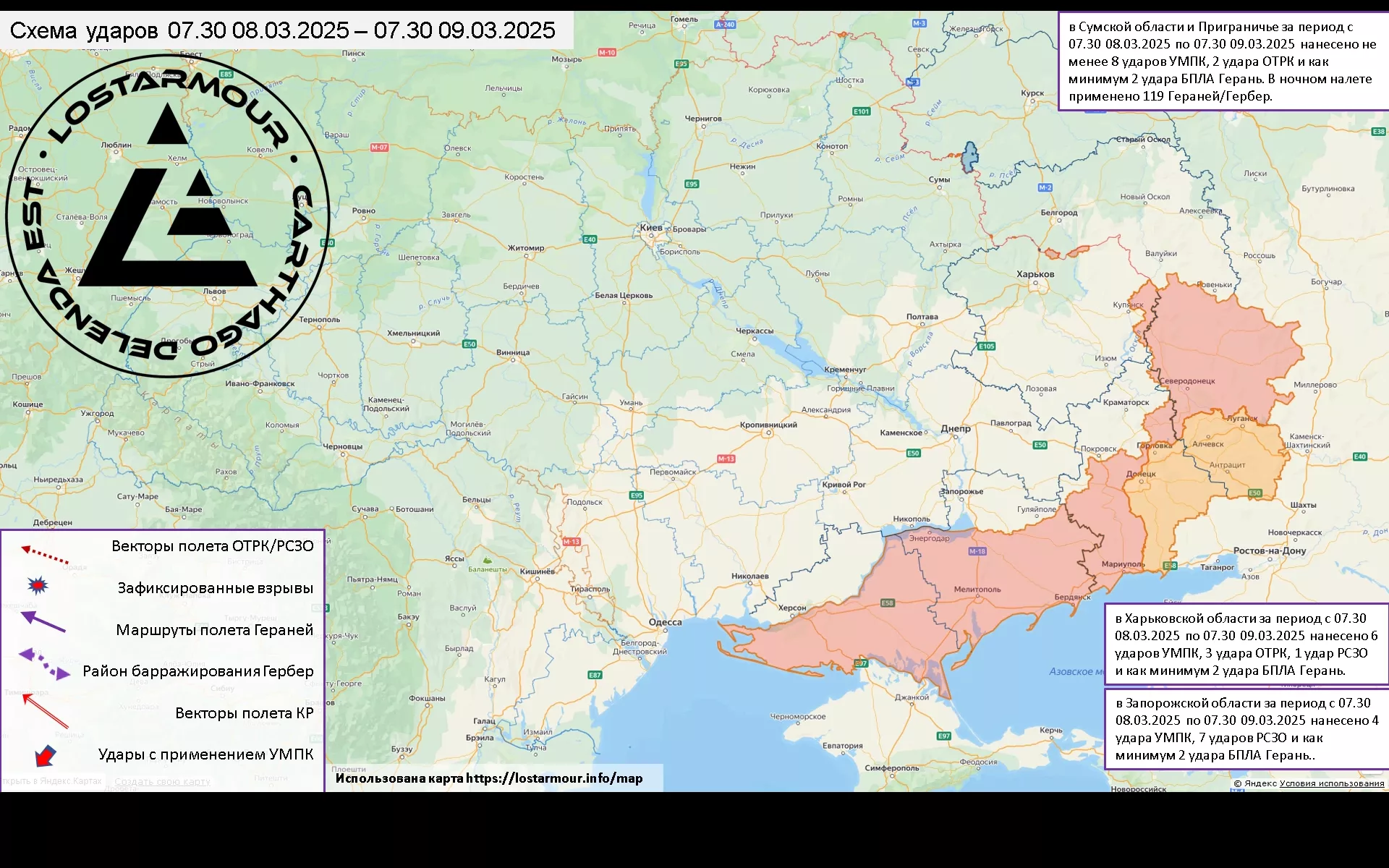Click the lostarmour.info/map source caption

coord(489,778)
